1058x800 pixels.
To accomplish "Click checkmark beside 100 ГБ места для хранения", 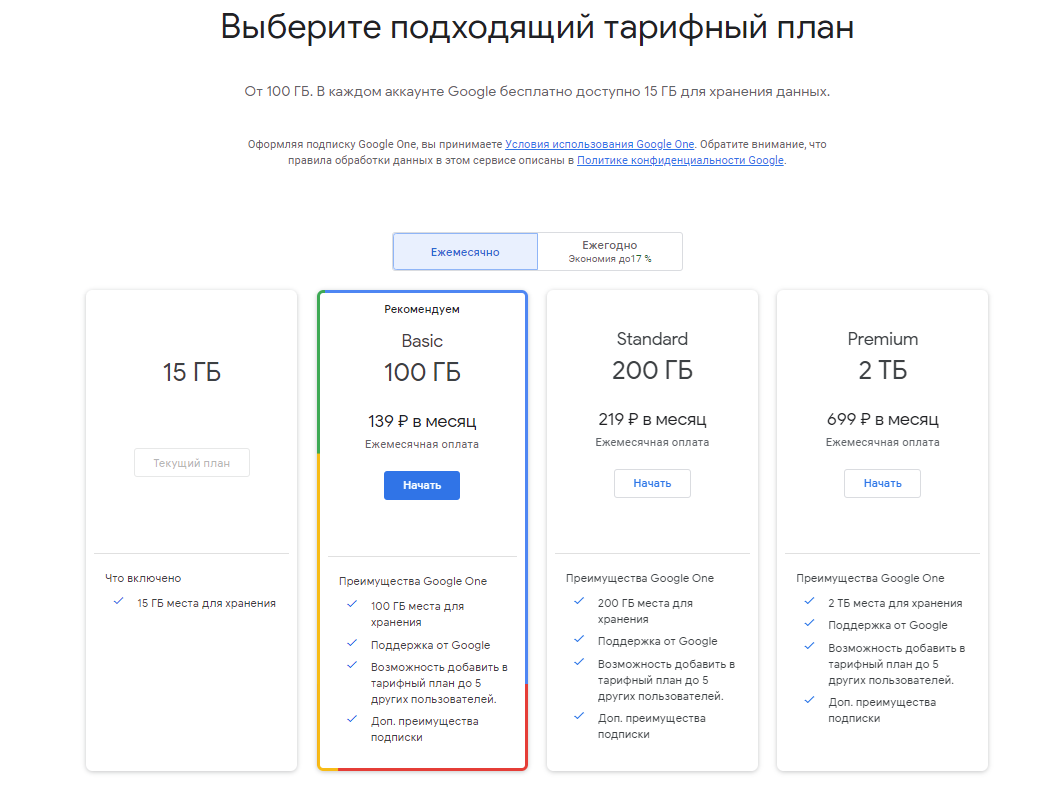I will pyautogui.click(x=352, y=604).
